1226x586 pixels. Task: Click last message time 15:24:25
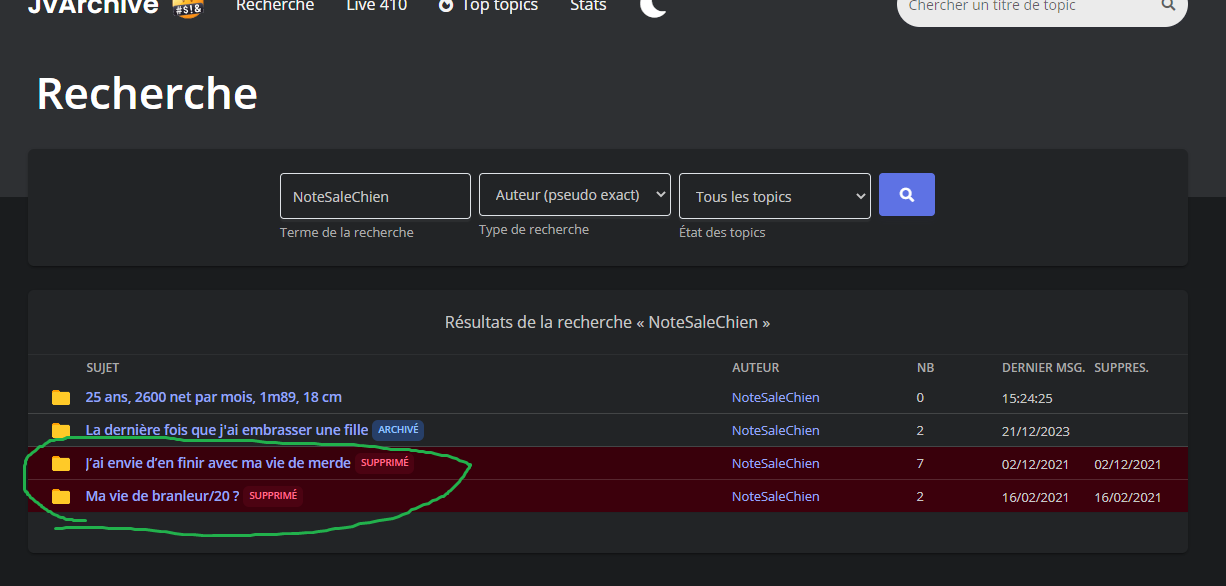(1027, 398)
